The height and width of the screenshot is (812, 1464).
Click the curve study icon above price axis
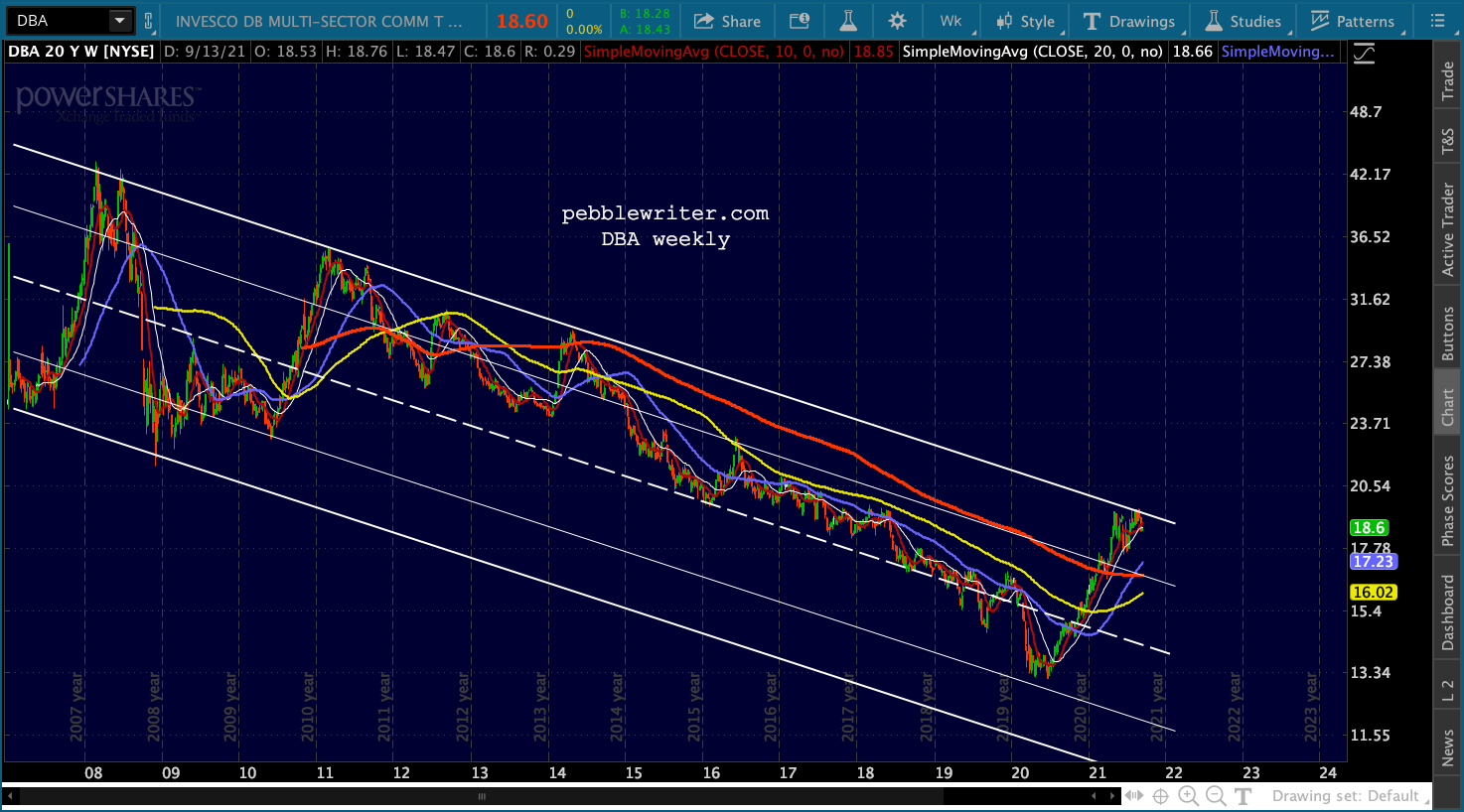pos(1365,53)
